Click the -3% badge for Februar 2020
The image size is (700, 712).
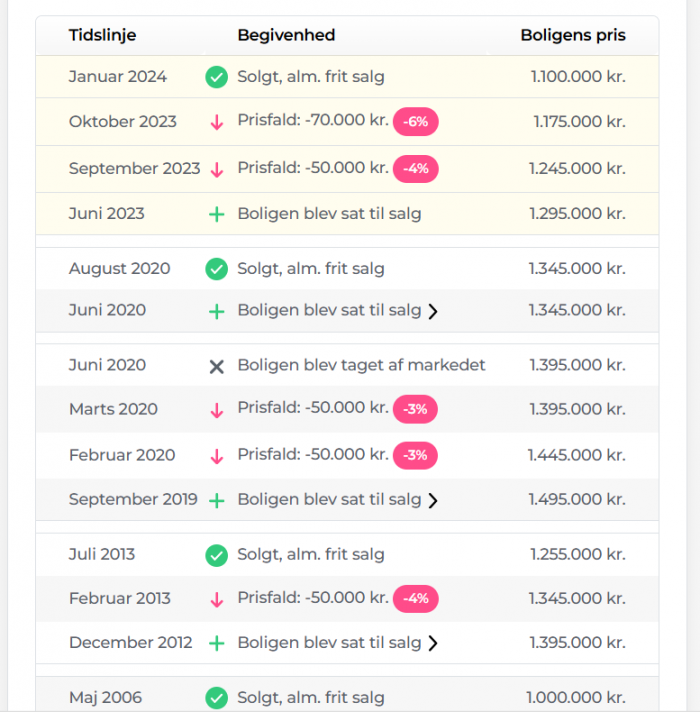(415, 455)
